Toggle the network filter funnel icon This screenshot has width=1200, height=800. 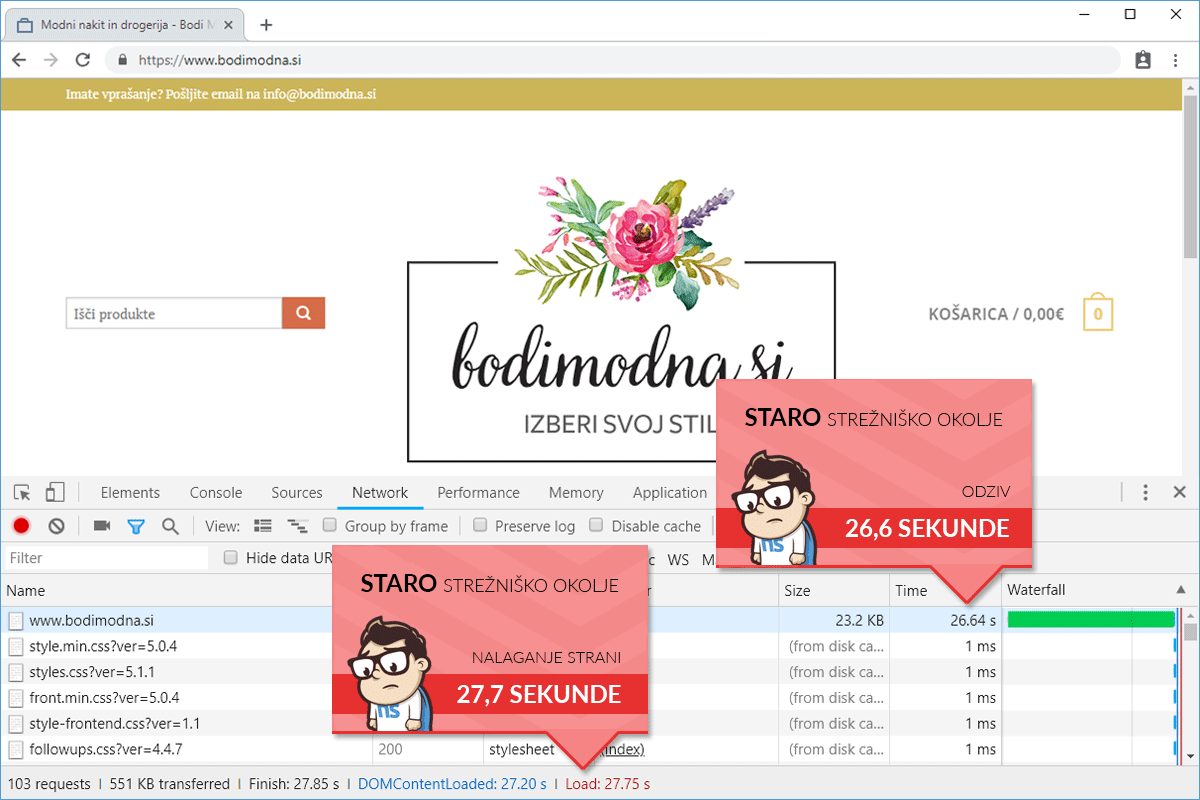(136, 526)
